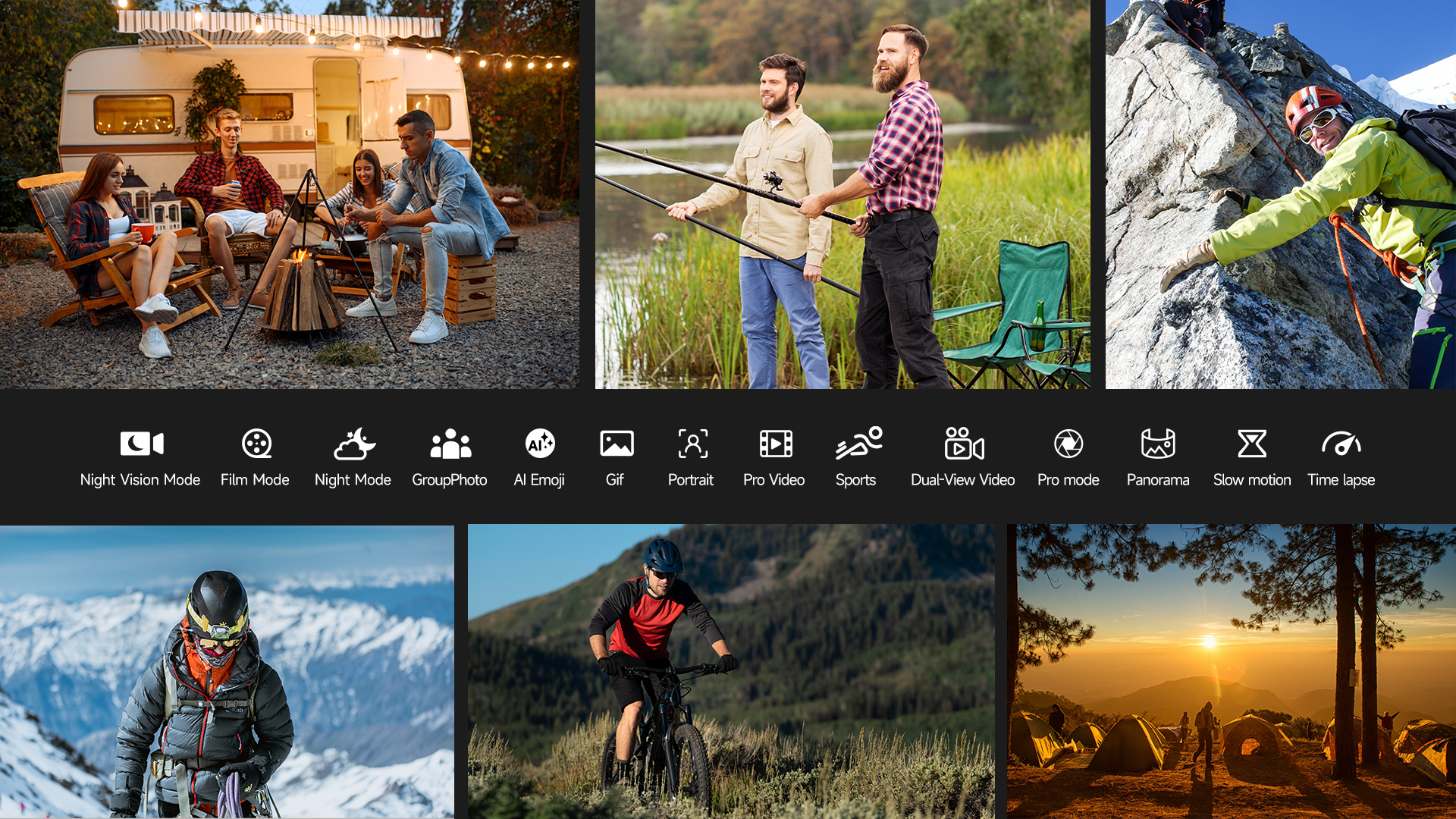Select the Slow motion hourglass icon
Viewport: 1456px width, 819px height.
[x=1251, y=444]
